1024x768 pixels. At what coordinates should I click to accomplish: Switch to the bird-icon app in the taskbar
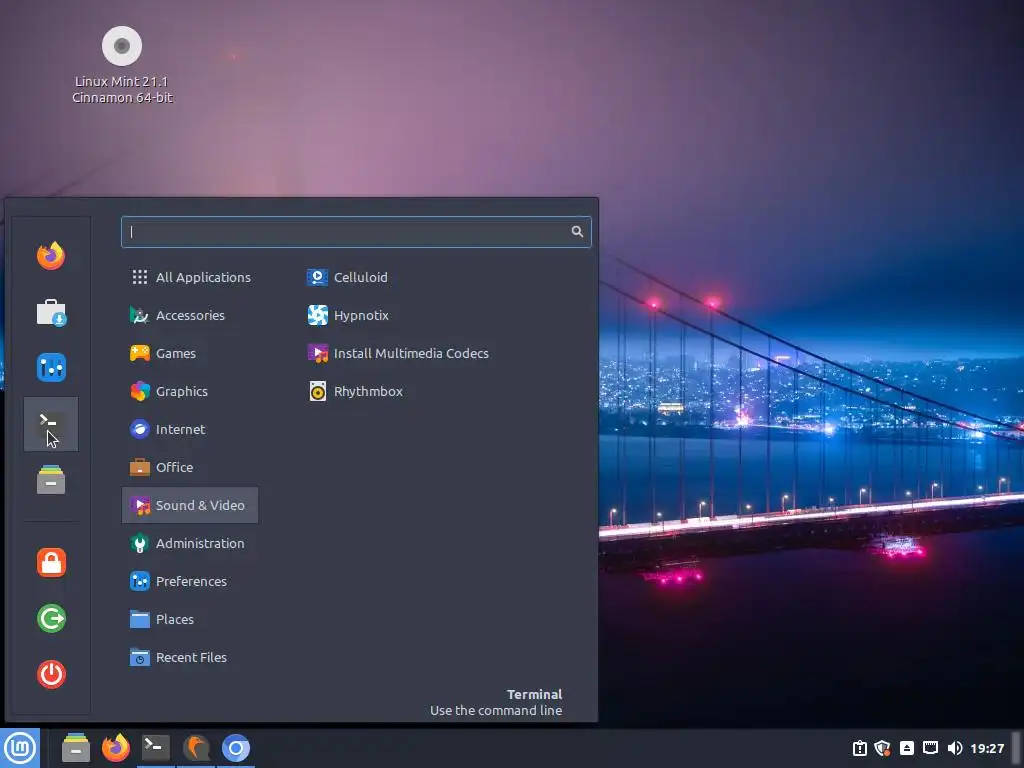click(x=196, y=748)
